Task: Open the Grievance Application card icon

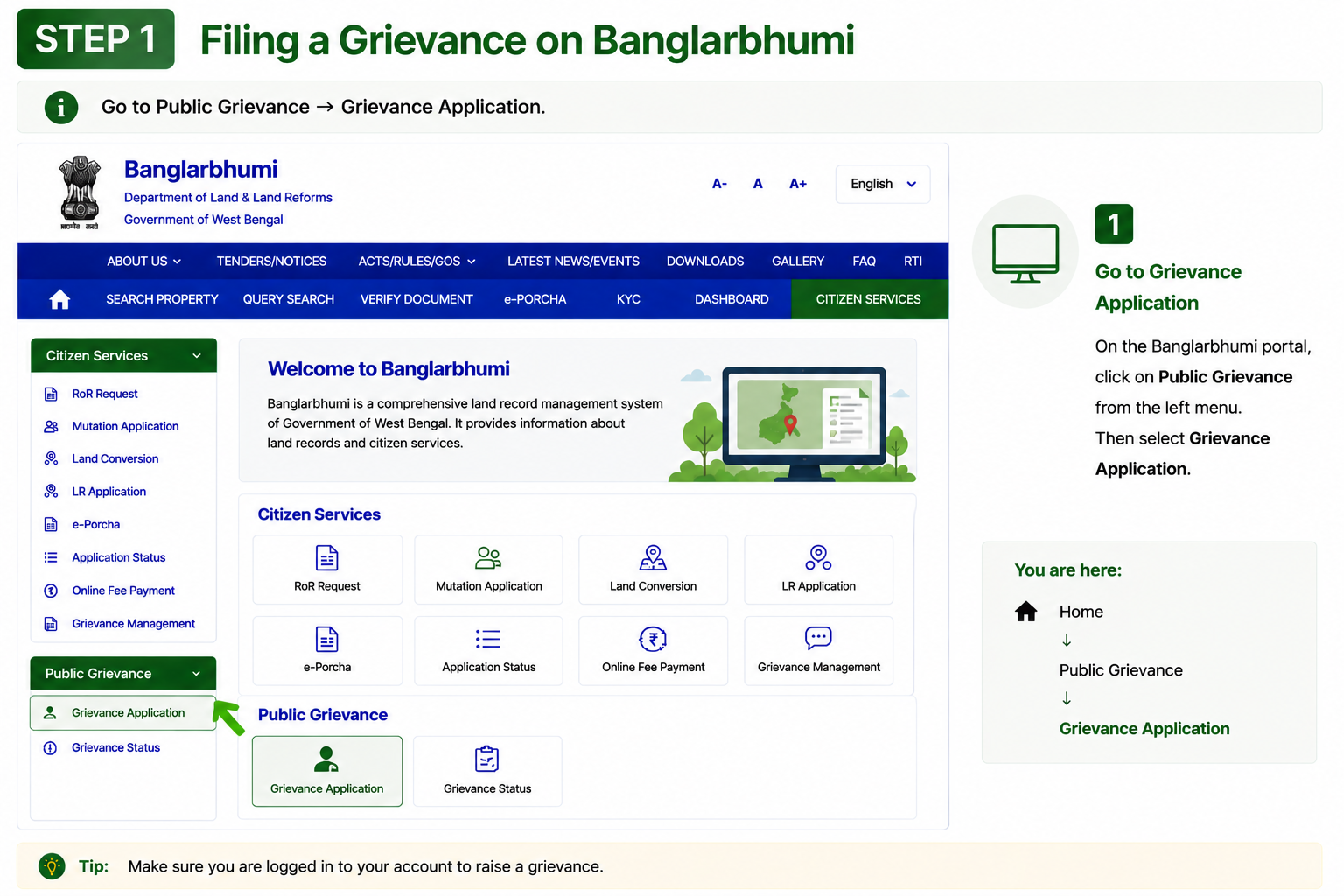Action: point(326,759)
